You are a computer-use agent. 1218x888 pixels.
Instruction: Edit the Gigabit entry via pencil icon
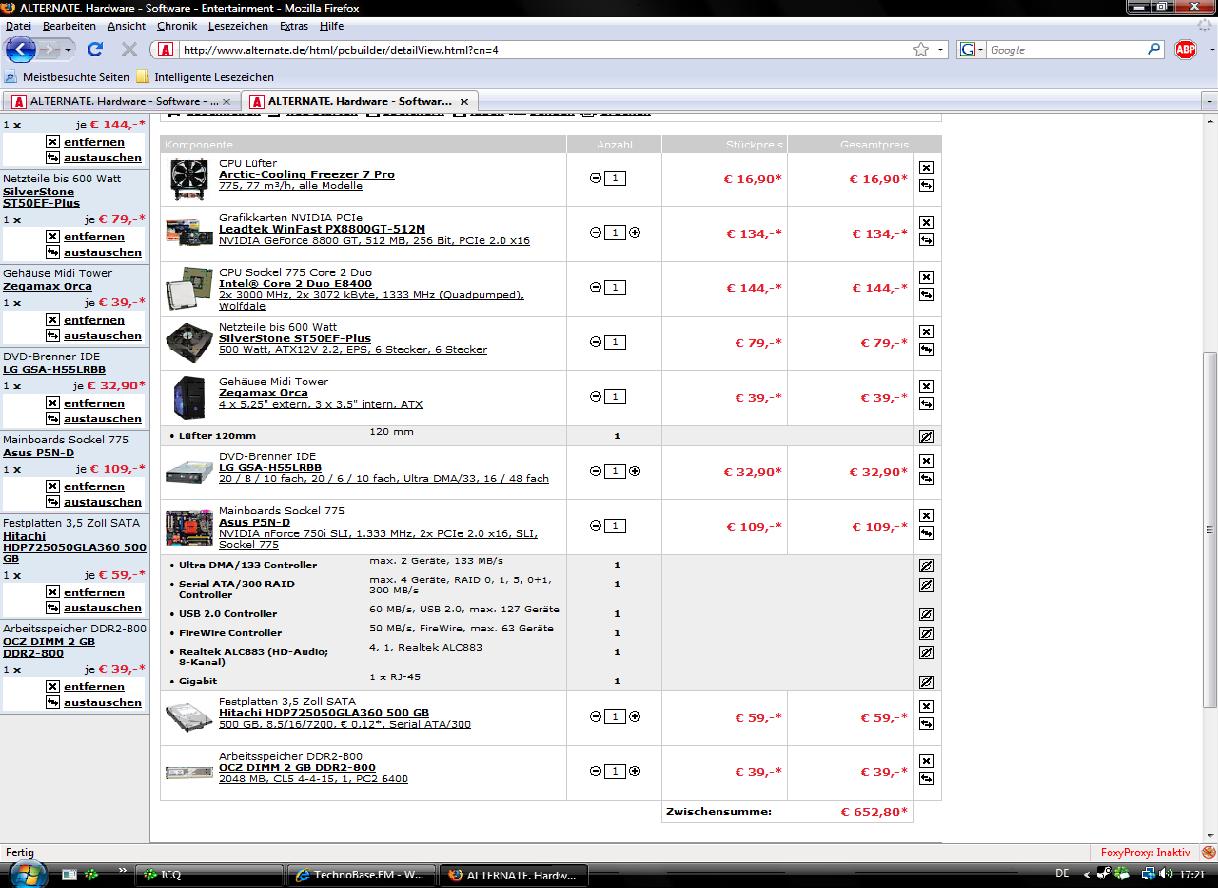[x=926, y=682]
